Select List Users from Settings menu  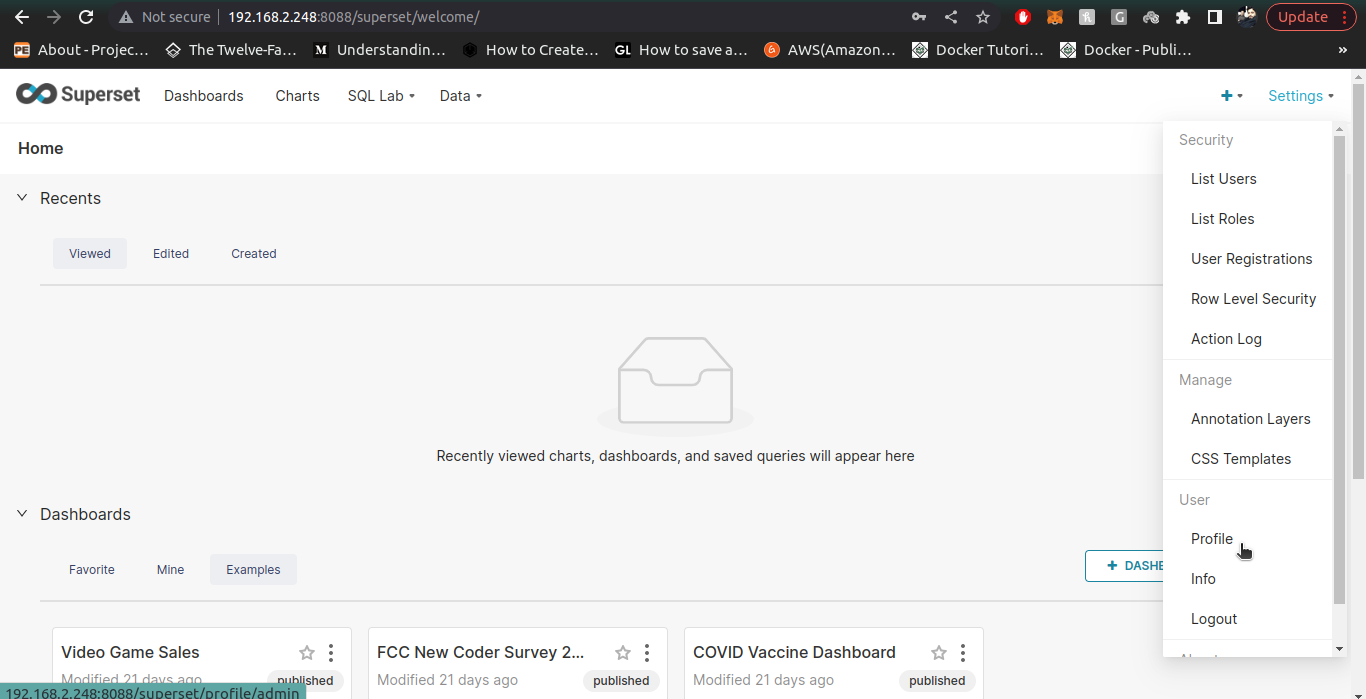[1223, 178]
